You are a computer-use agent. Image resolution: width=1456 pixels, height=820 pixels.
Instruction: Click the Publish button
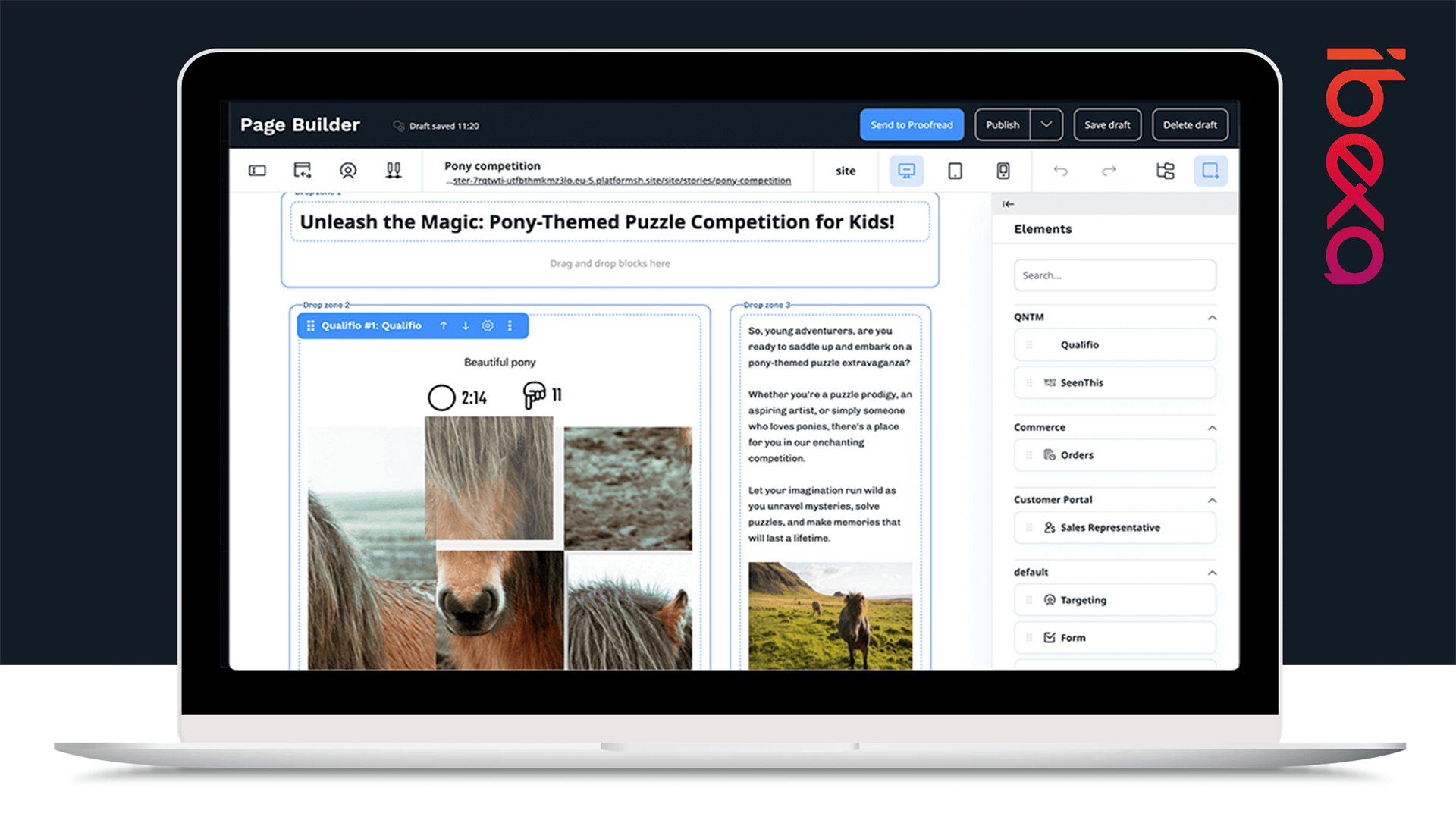[x=1003, y=125]
